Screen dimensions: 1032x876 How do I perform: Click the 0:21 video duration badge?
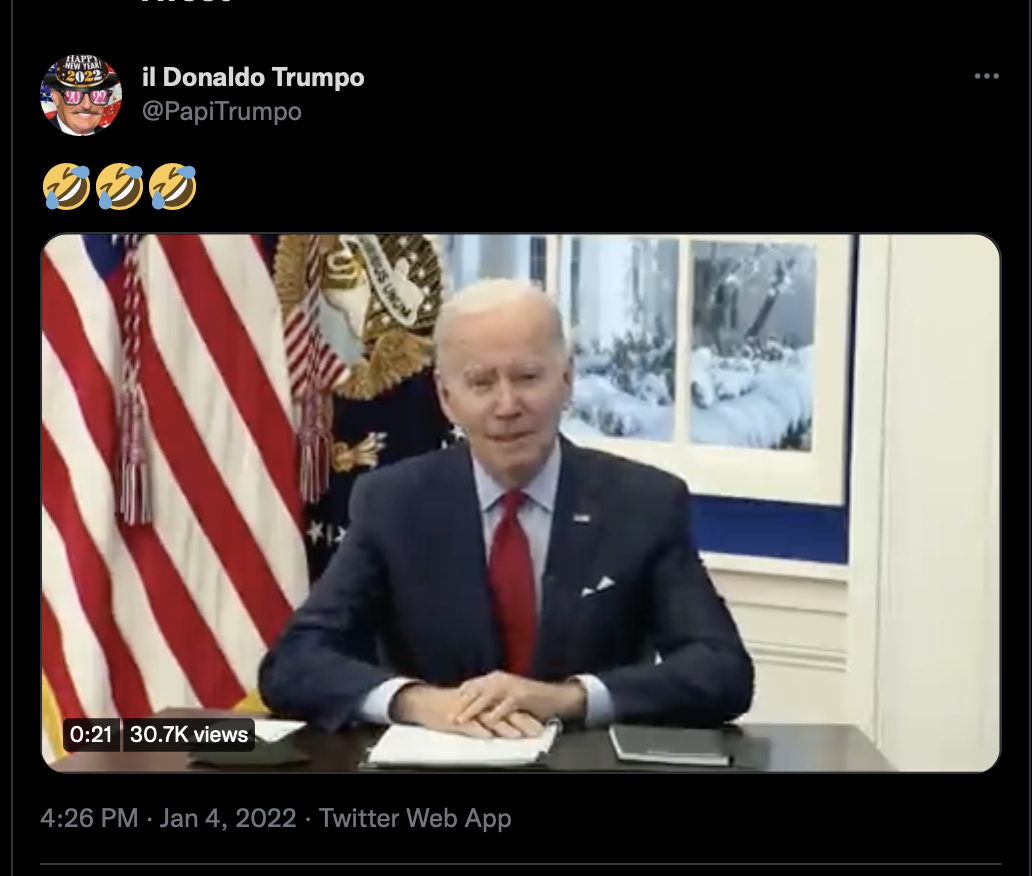(91, 734)
